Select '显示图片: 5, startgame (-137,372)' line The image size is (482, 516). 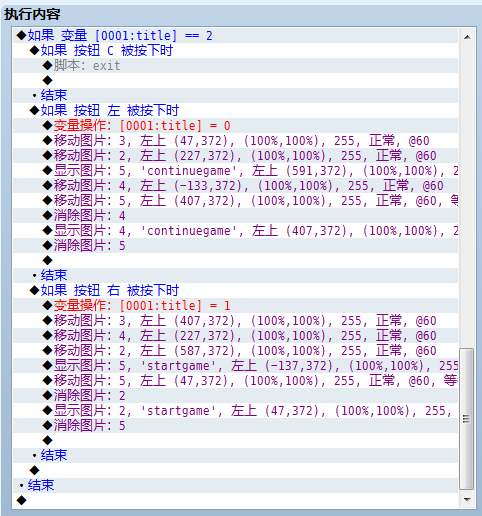point(235,365)
